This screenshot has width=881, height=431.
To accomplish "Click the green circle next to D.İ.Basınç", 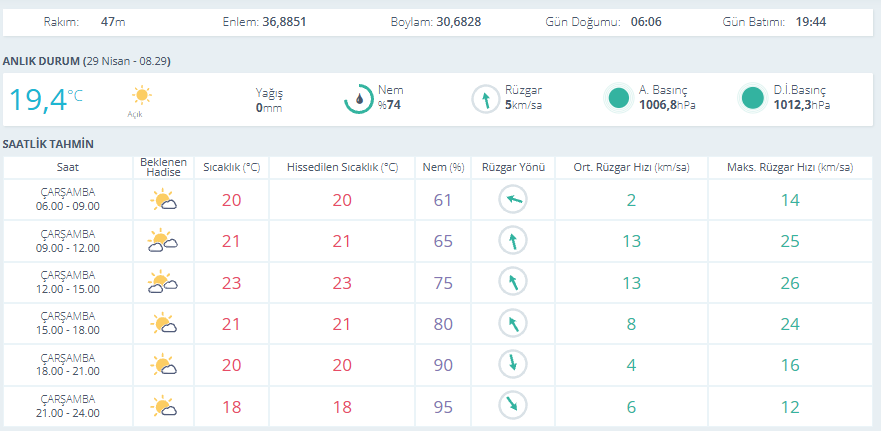I will (x=753, y=98).
